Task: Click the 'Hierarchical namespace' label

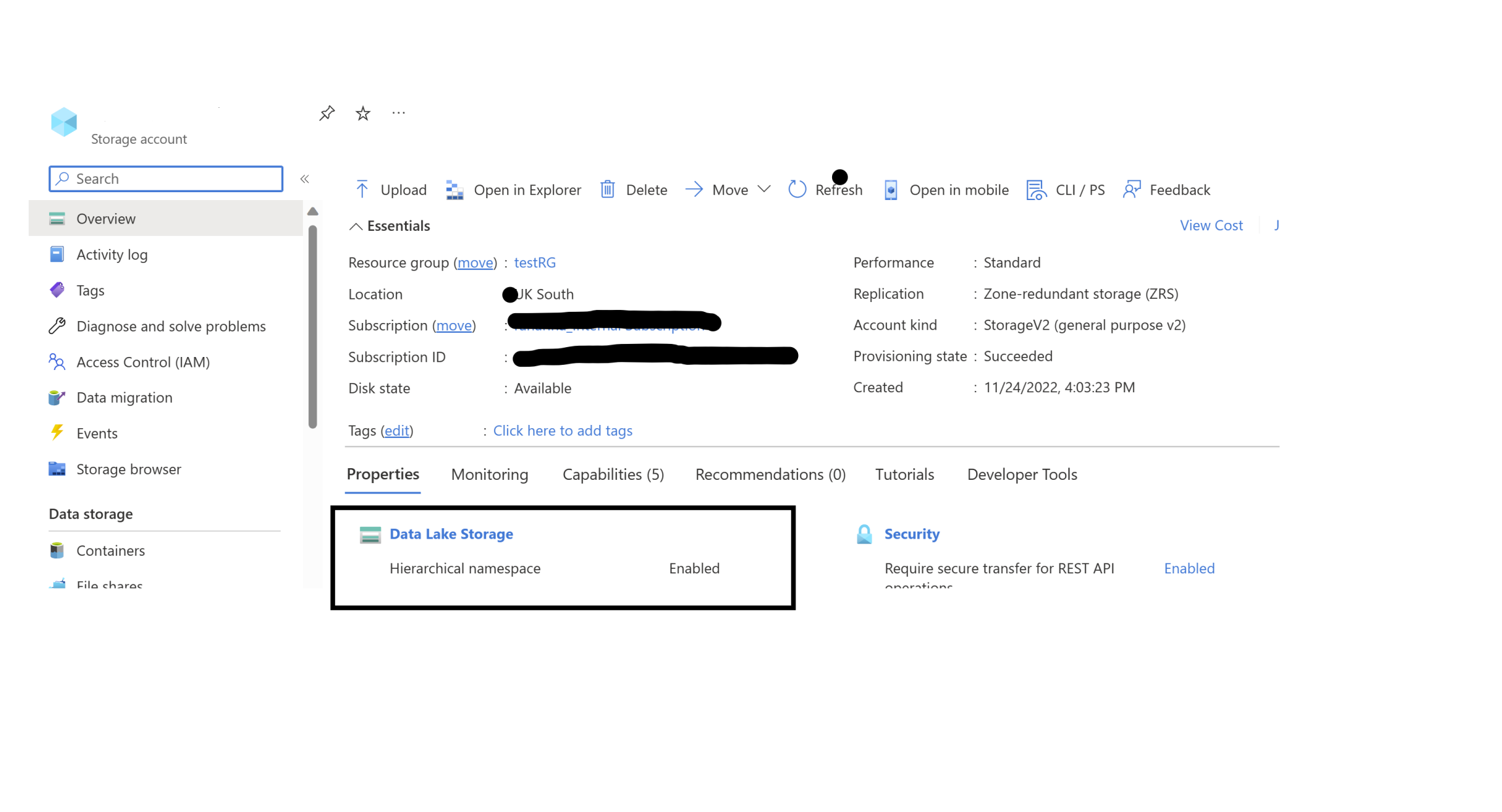Action: [465, 568]
